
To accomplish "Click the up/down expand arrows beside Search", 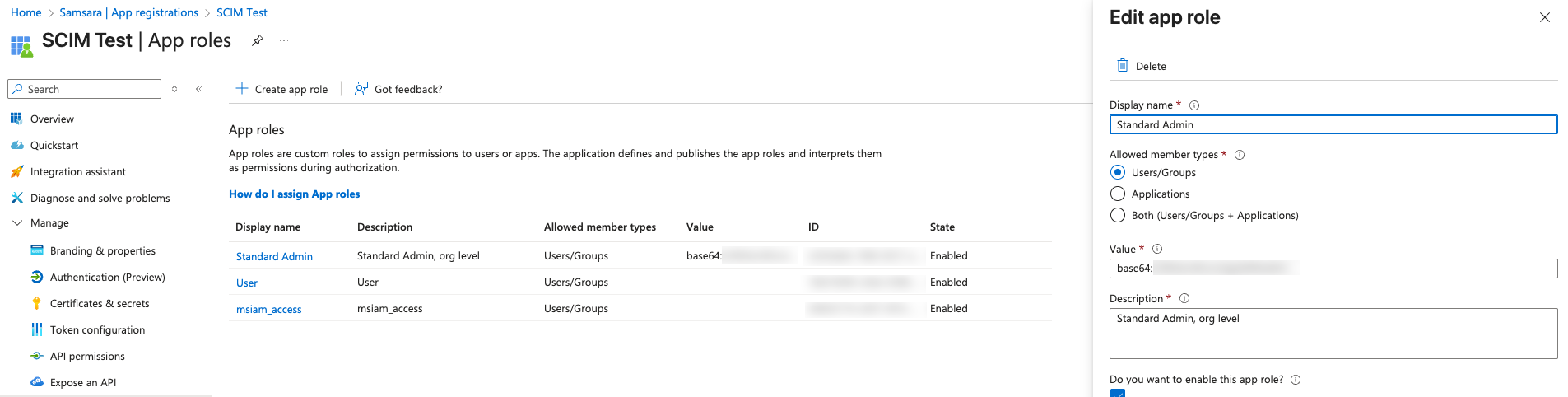I will pos(174,89).
